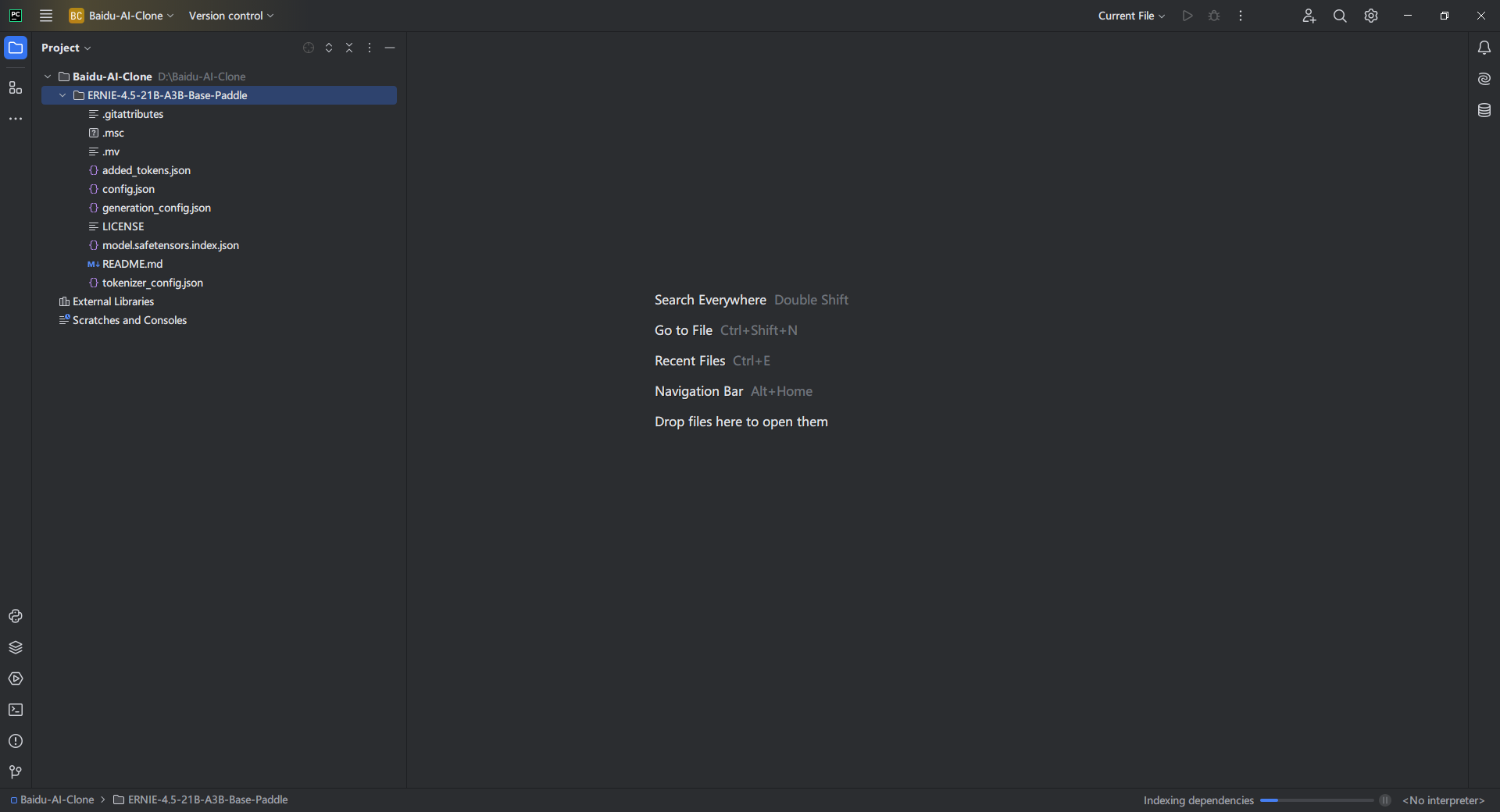Screen dimensions: 1500x812
Task: Open the Terminal tool window
Action: click(x=16, y=710)
